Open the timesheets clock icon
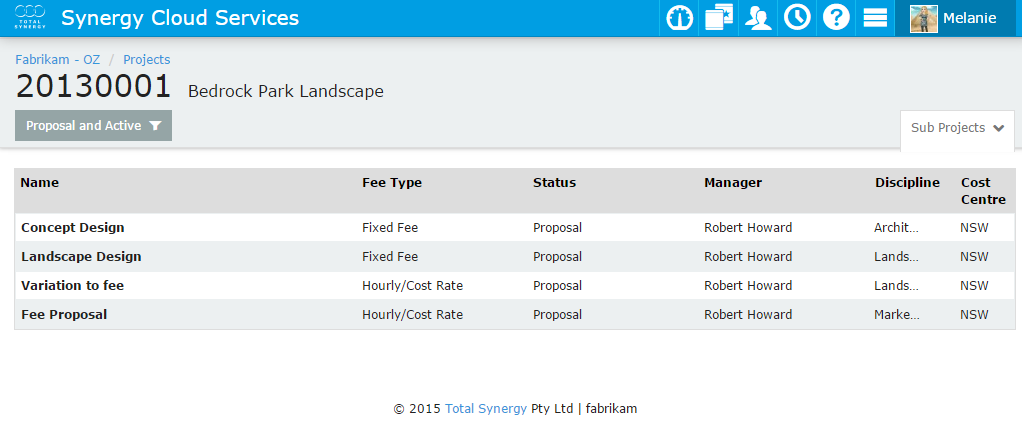The image size is (1022, 425). pos(796,18)
